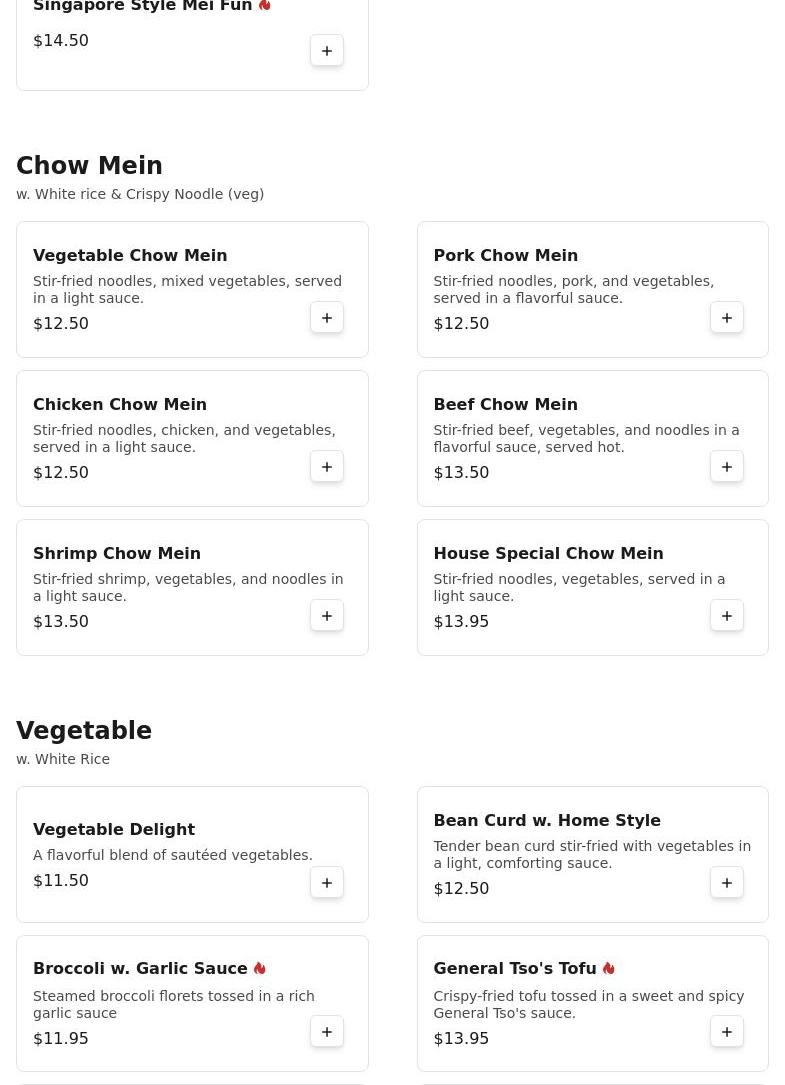
Task: Open Vegetable Chow Mein item title
Action: click(130, 255)
